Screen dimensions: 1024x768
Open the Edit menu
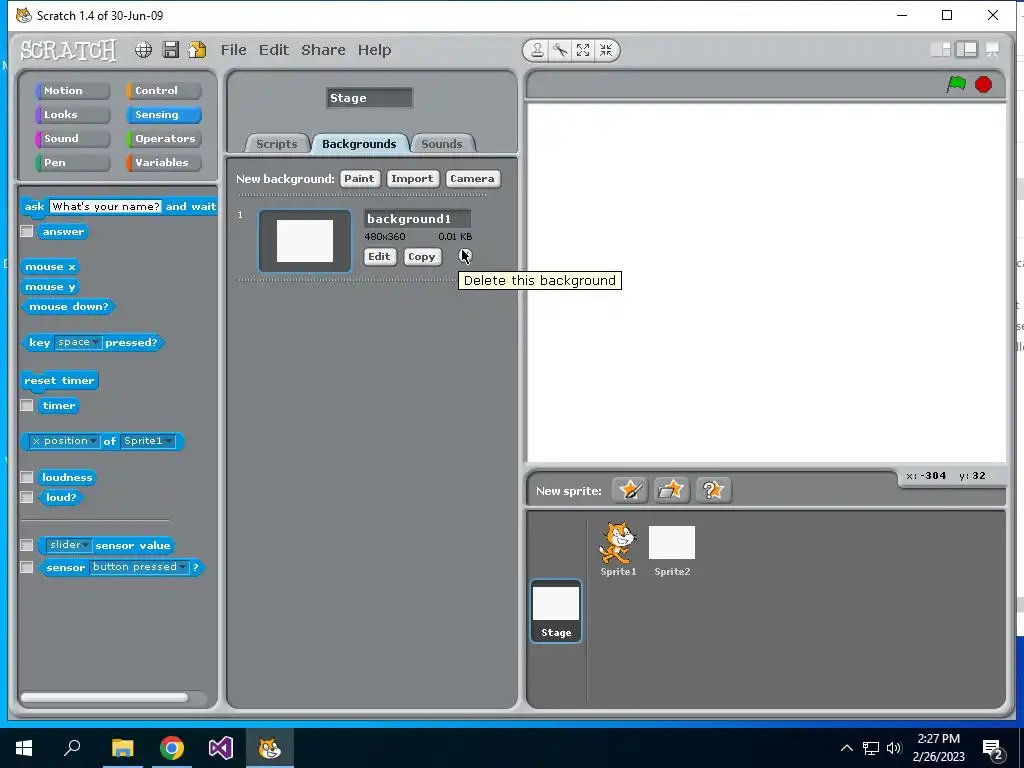274,50
